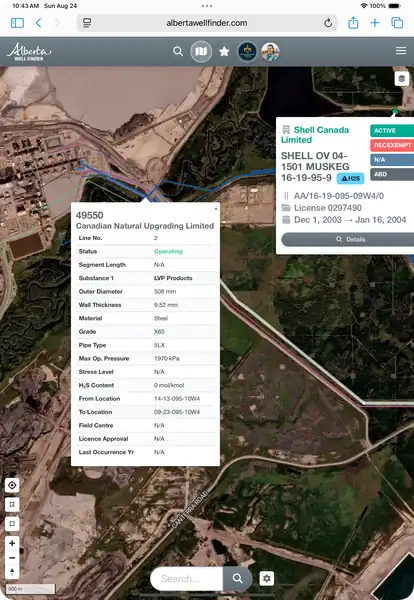Open the map layers control
The image size is (414, 600).
(x=401, y=79)
